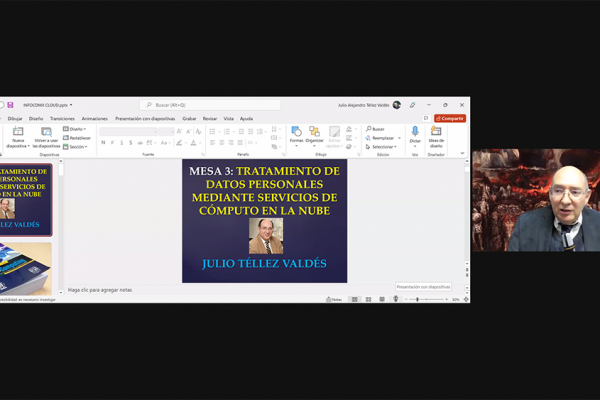Click the 50% zoom level value

[455, 299]
